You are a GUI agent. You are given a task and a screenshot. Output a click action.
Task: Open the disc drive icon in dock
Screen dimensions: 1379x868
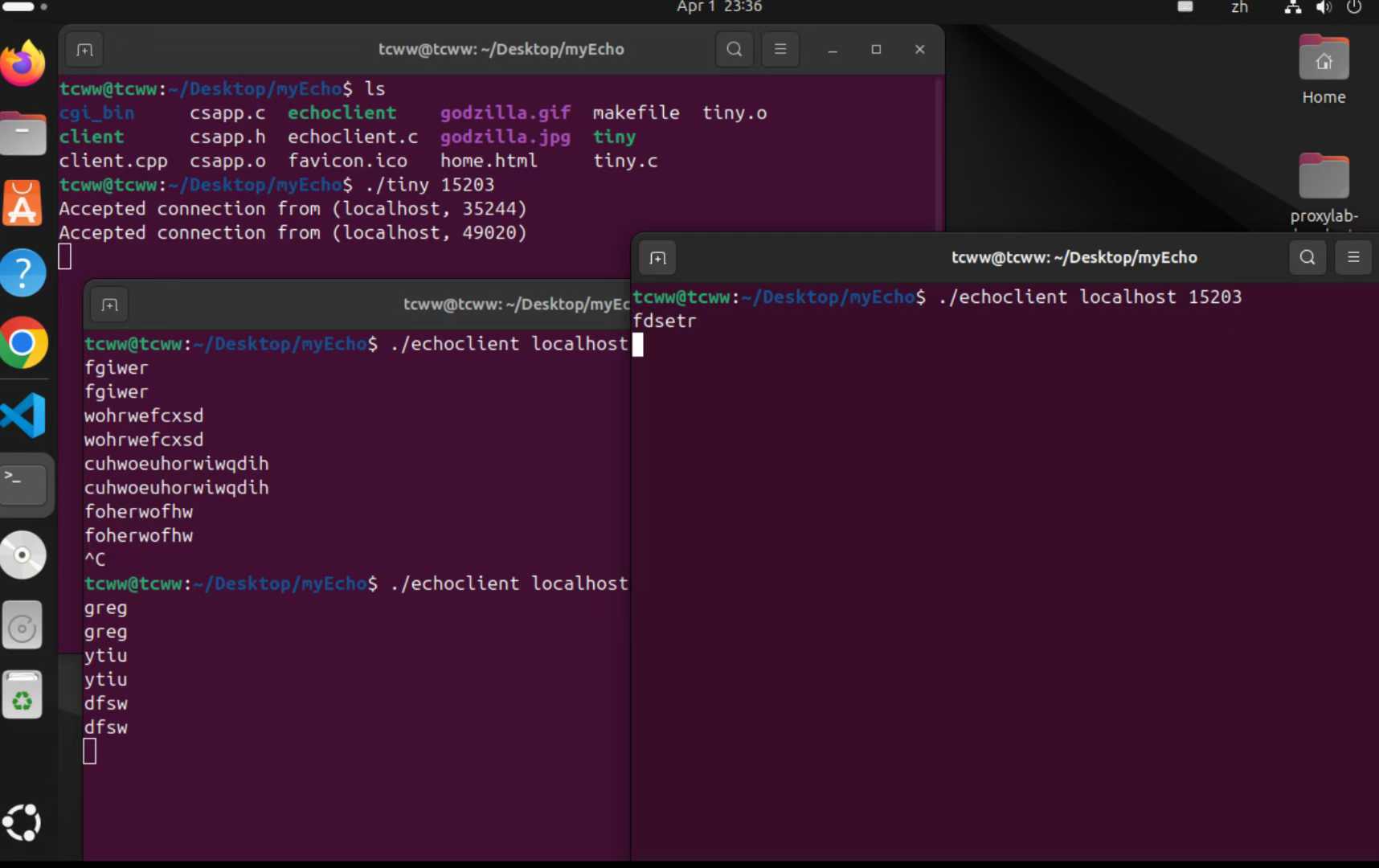click(23, 555)
